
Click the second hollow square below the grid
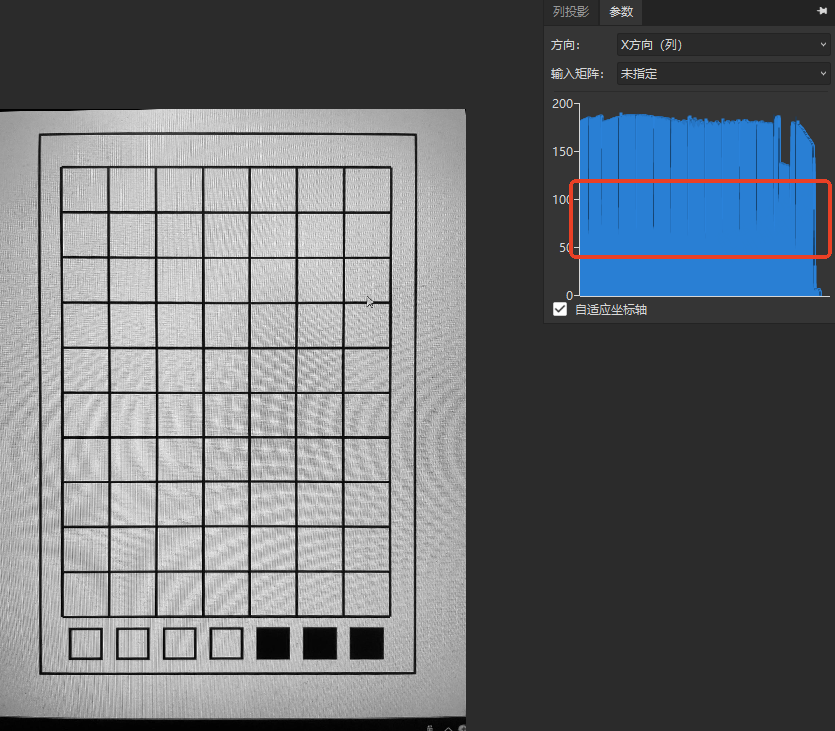coord(132,643)
